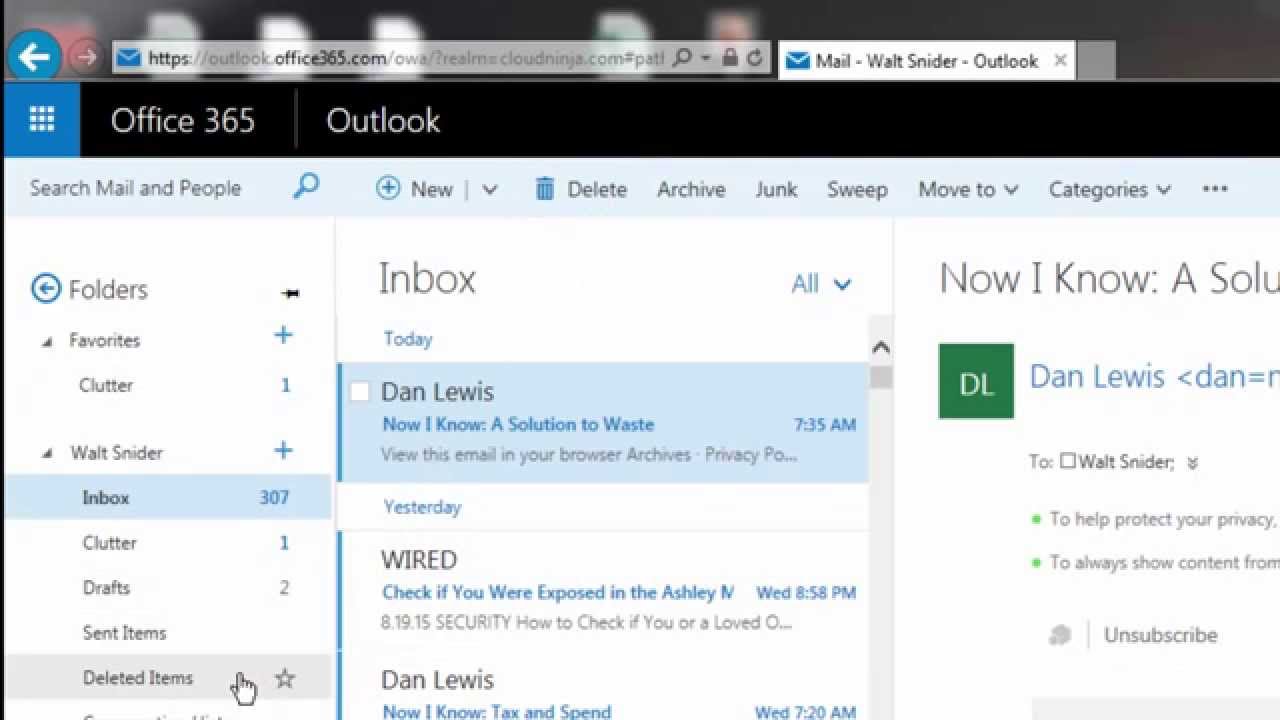Create a new folder with Walt Snider plus

[x=283, y=451]
